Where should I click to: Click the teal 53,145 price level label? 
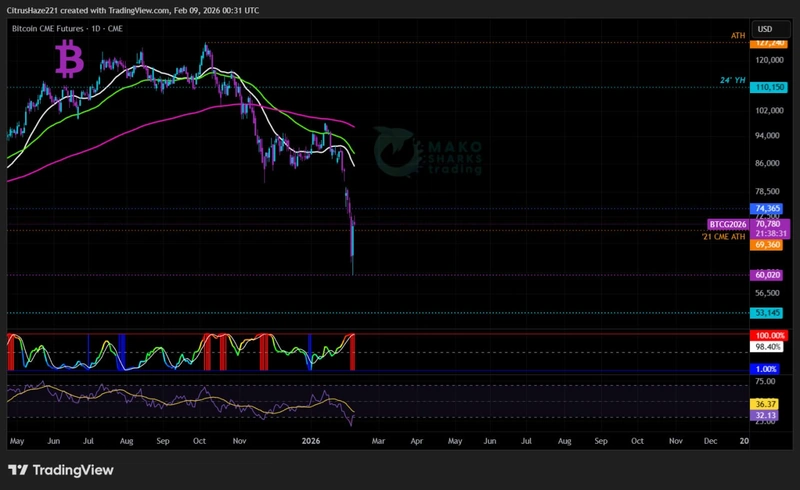coord(767,312)
